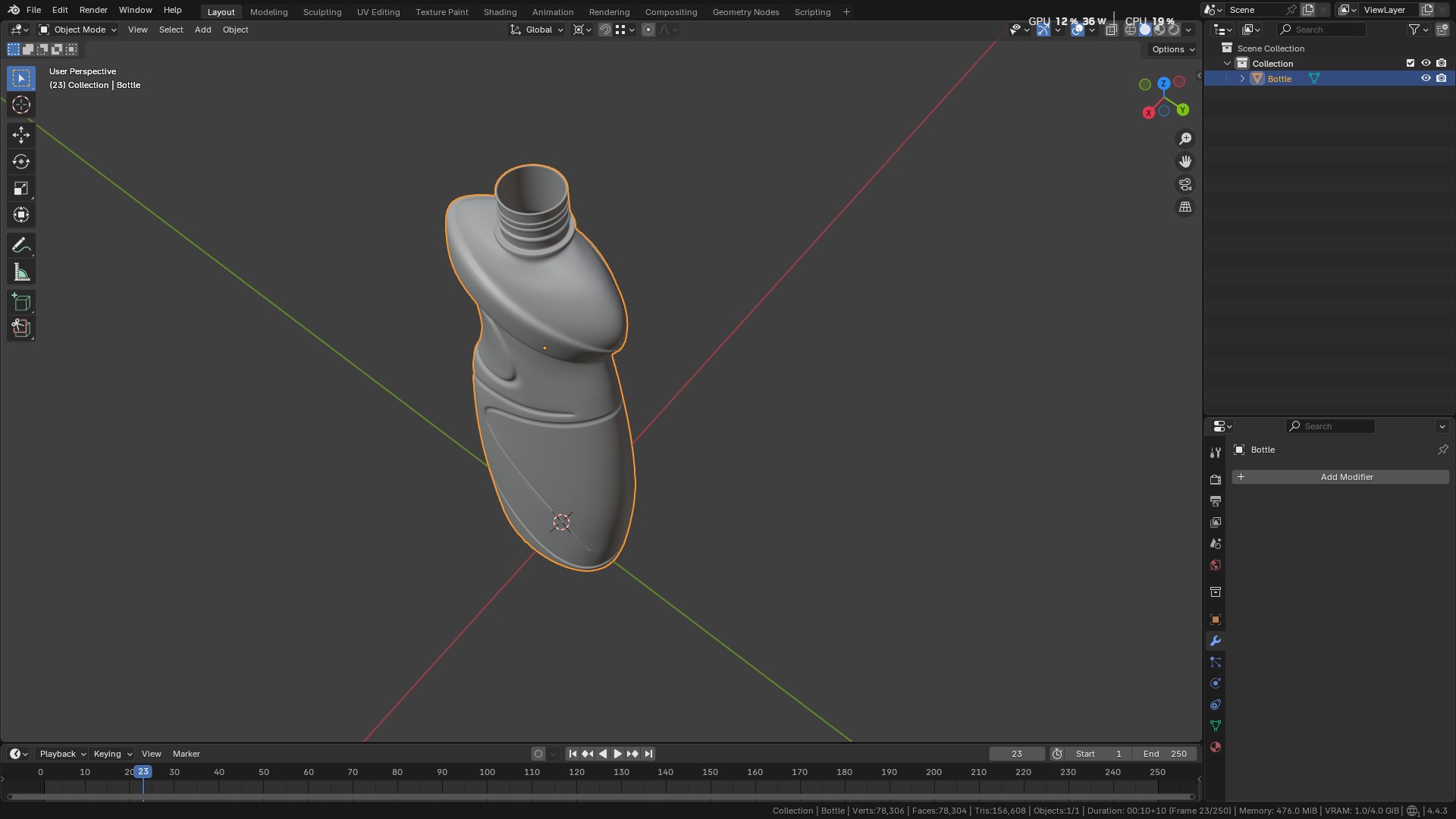
Task: Select the Add Cube tool
Action: point(21,303)
